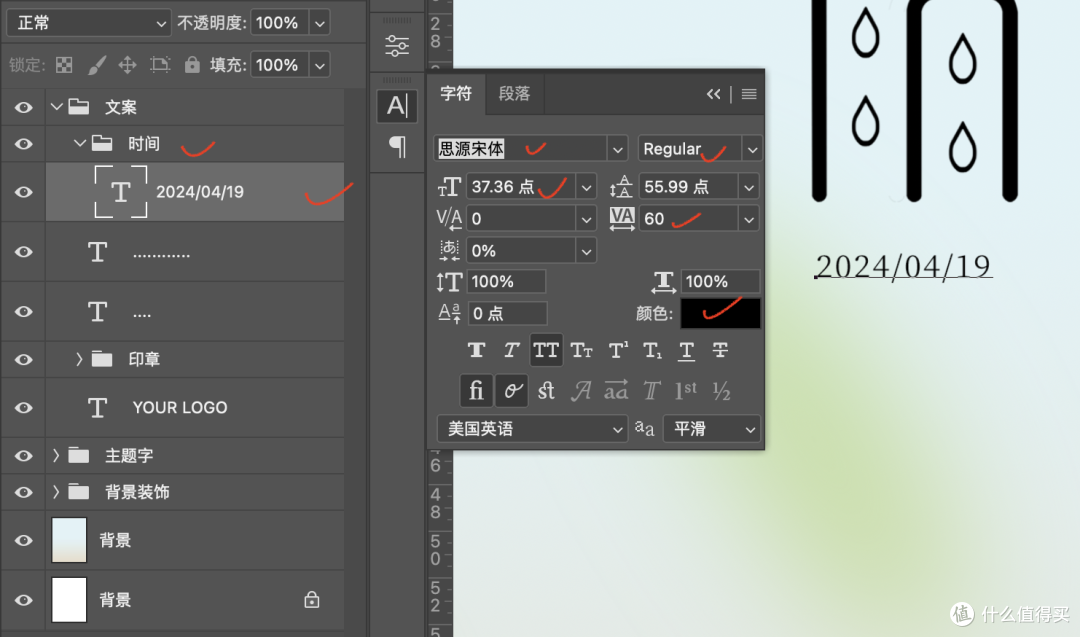Image resolution: width=1080 pixels, height=637 pixels.
Task: Hide the 2024/04/19 text layer
Action: tap(23, 192)
